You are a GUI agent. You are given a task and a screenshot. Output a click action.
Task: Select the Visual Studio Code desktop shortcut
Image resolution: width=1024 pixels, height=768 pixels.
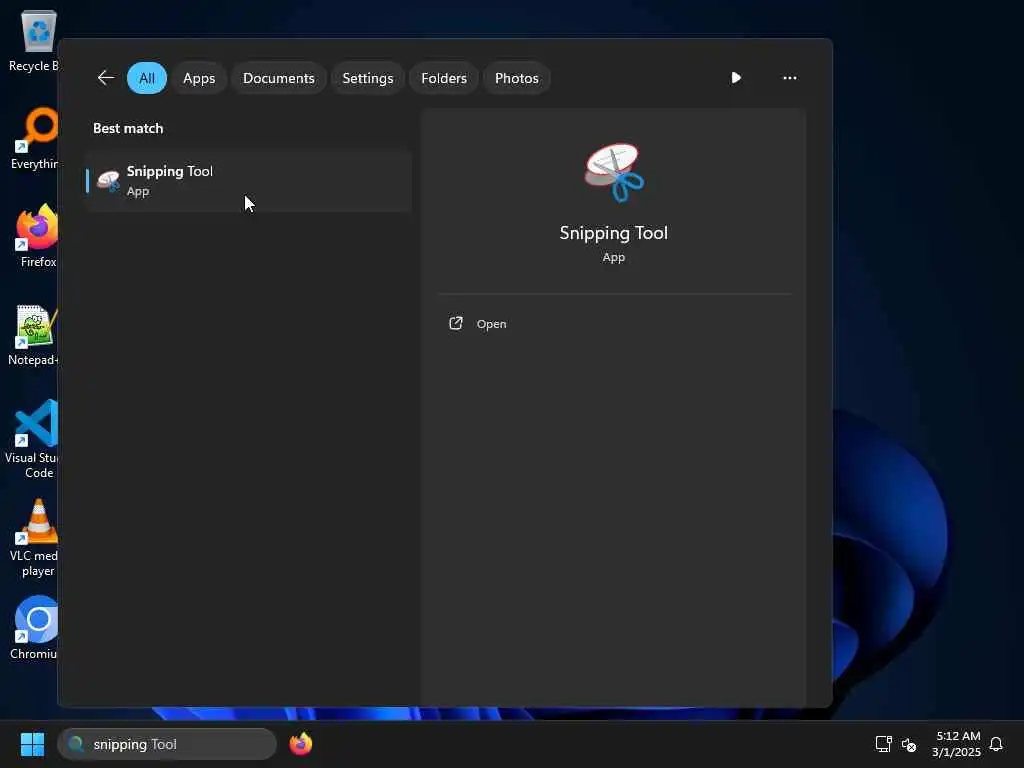pos(31,439)
